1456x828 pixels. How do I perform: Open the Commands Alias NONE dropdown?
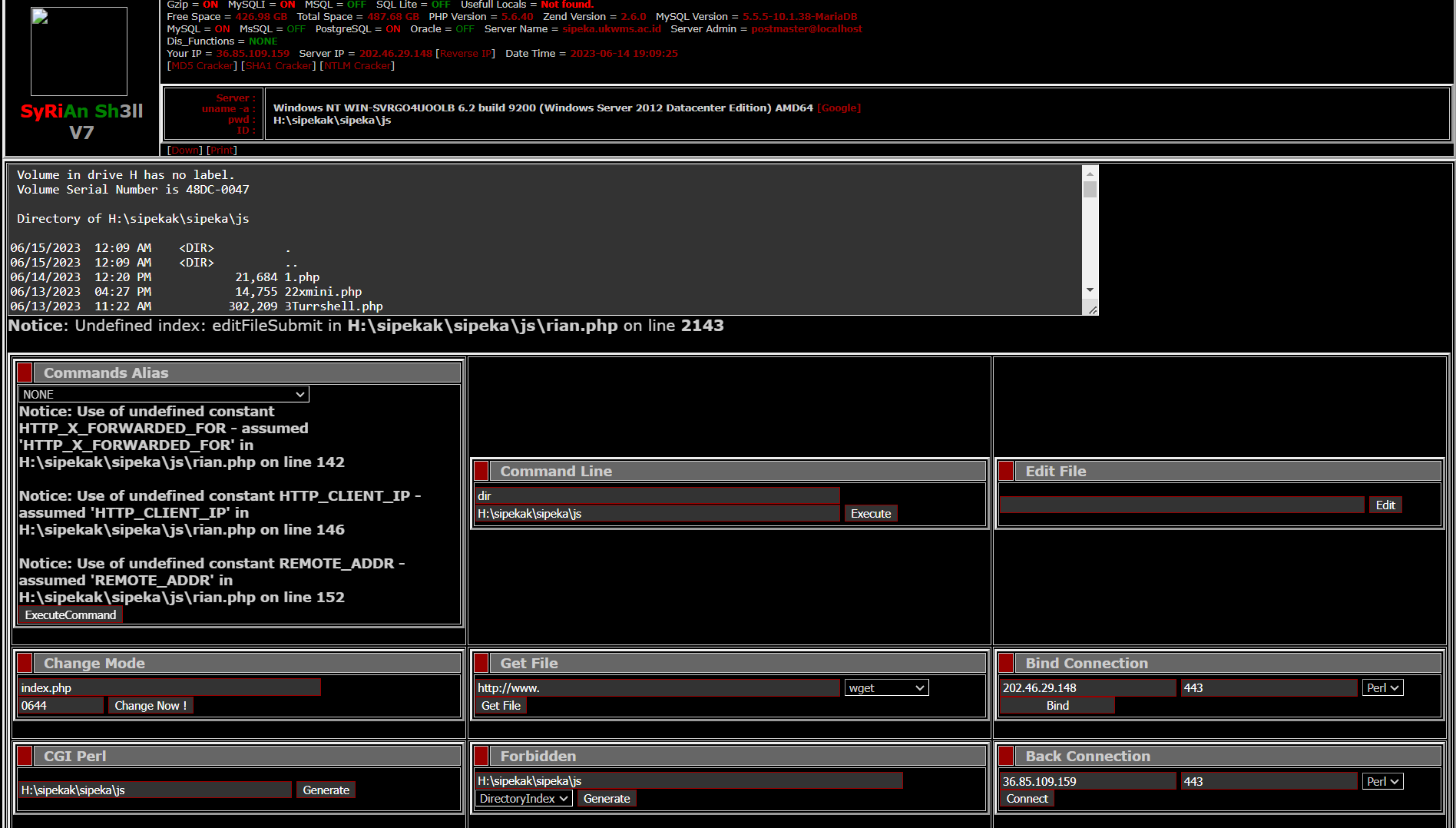(x=164, y=395)
